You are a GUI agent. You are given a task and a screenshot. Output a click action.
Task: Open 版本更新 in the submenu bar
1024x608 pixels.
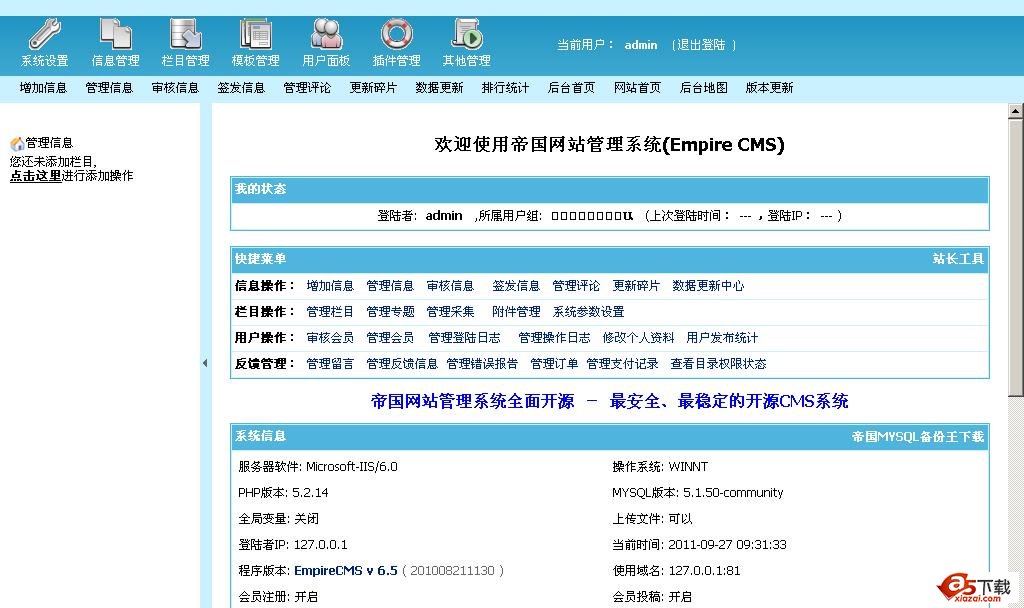click(x=769, y=88)
